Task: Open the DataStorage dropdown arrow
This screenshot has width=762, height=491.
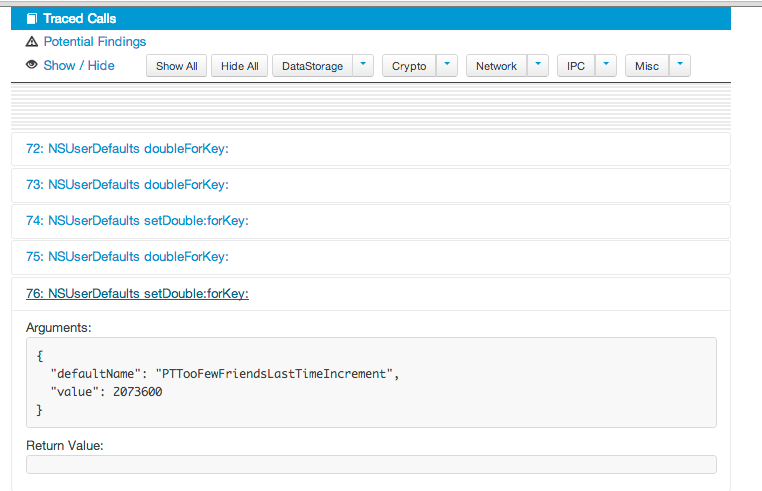Action: coord(363,66)
